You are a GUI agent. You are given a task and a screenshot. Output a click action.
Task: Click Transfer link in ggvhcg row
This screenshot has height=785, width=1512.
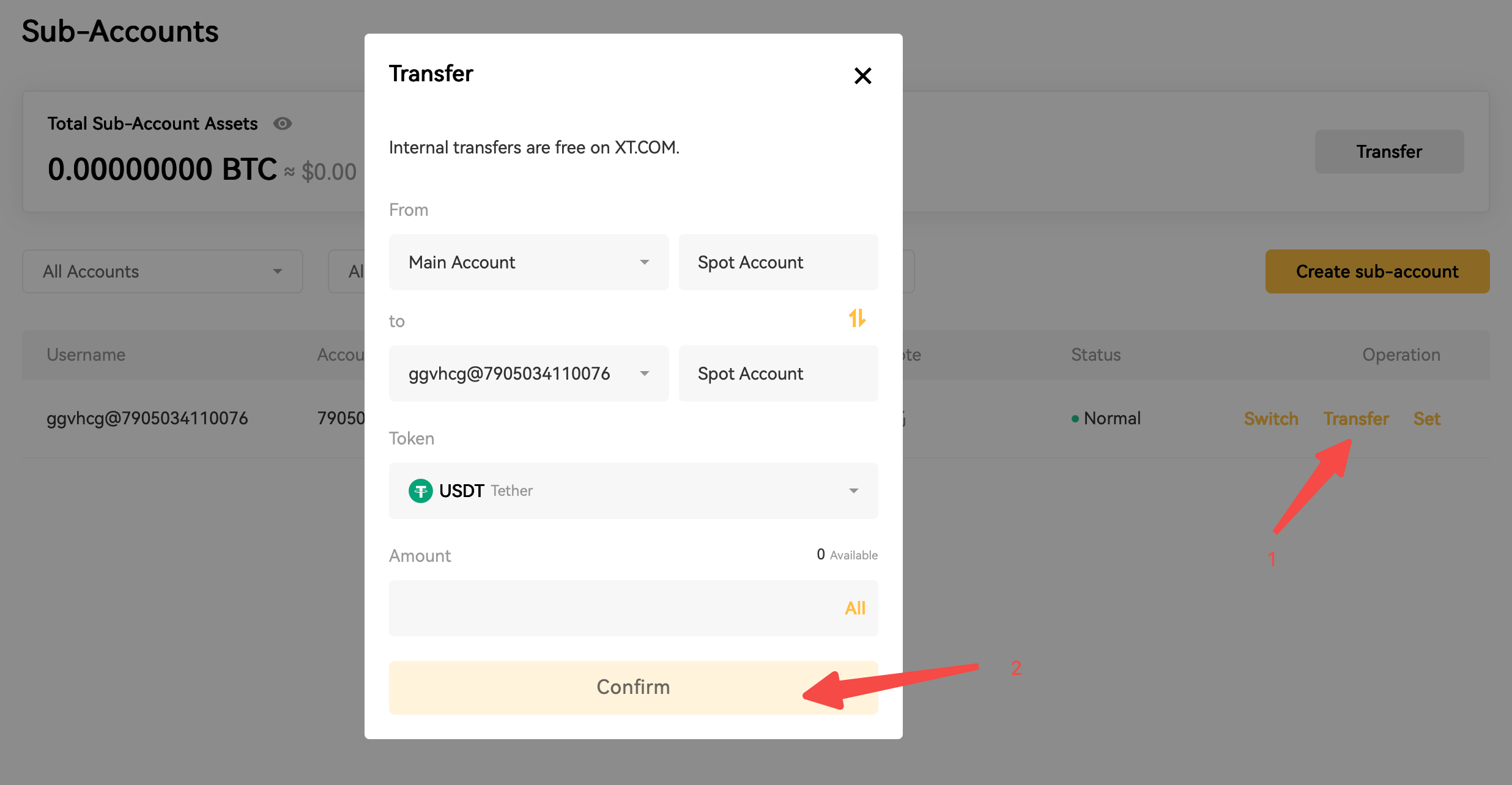(1356, 419)
